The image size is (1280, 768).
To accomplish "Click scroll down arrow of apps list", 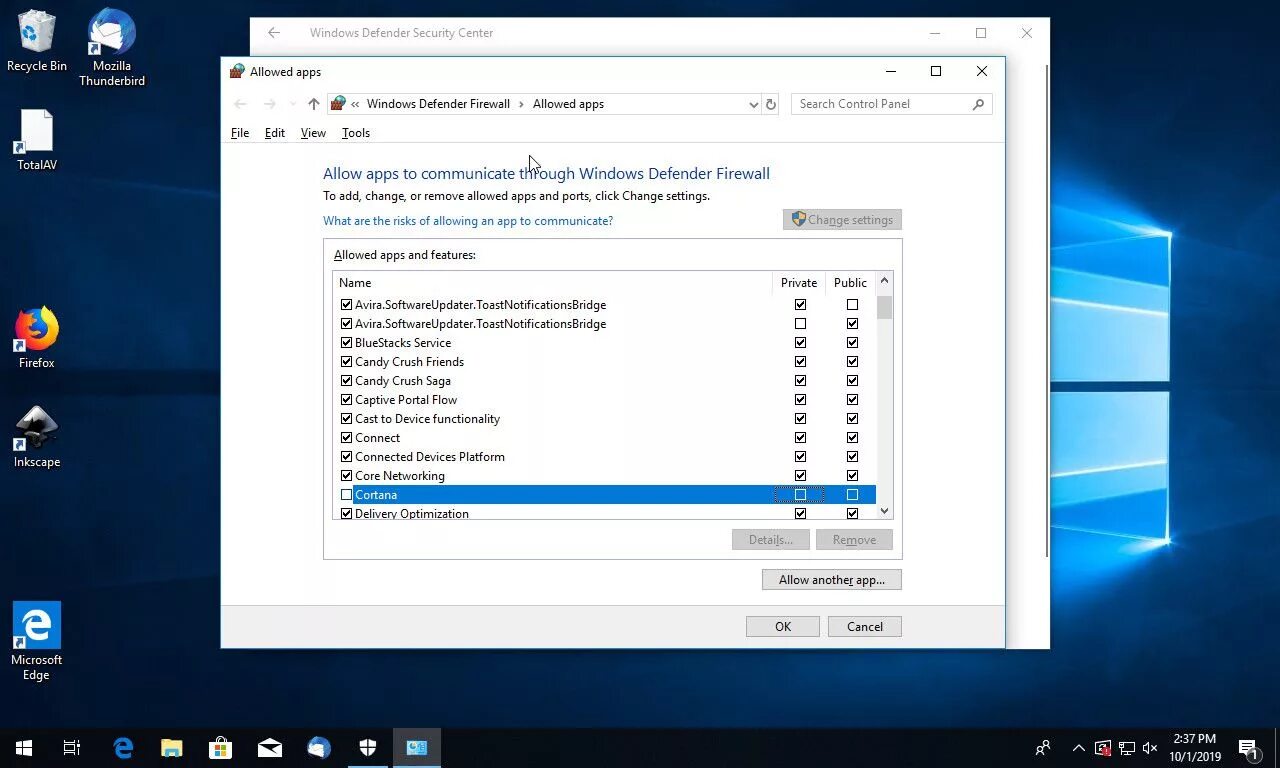I will click(884, 511).
